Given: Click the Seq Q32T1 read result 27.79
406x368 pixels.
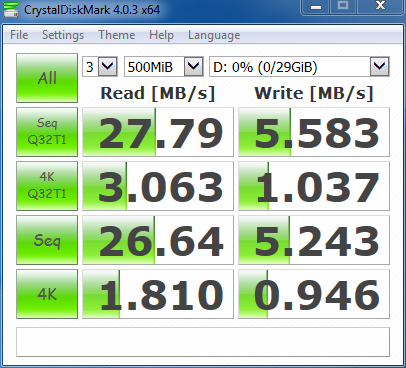Looking at the screenshot, I should 158,132.
